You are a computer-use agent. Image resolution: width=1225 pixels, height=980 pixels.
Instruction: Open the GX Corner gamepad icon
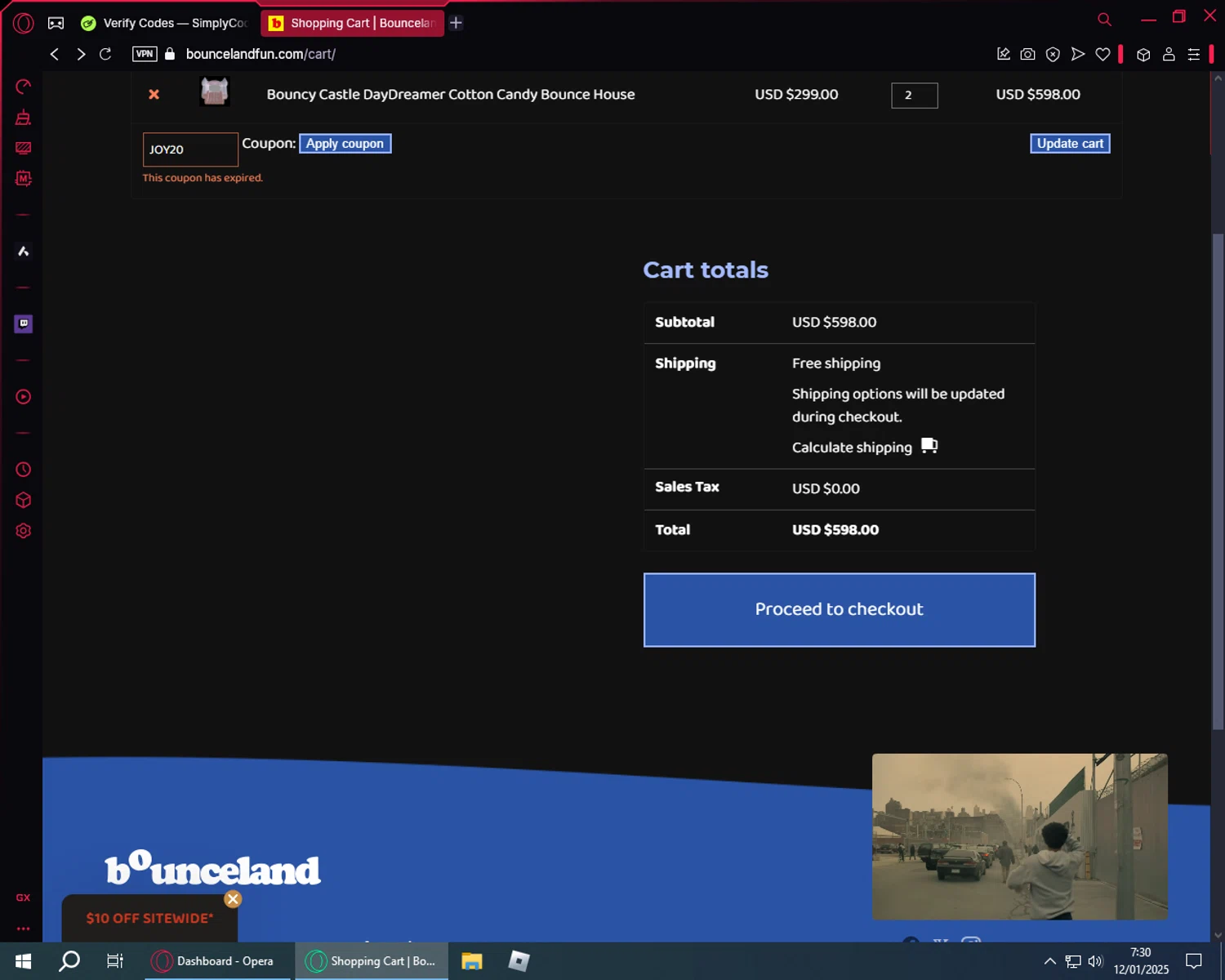click(x=56, y=23)
